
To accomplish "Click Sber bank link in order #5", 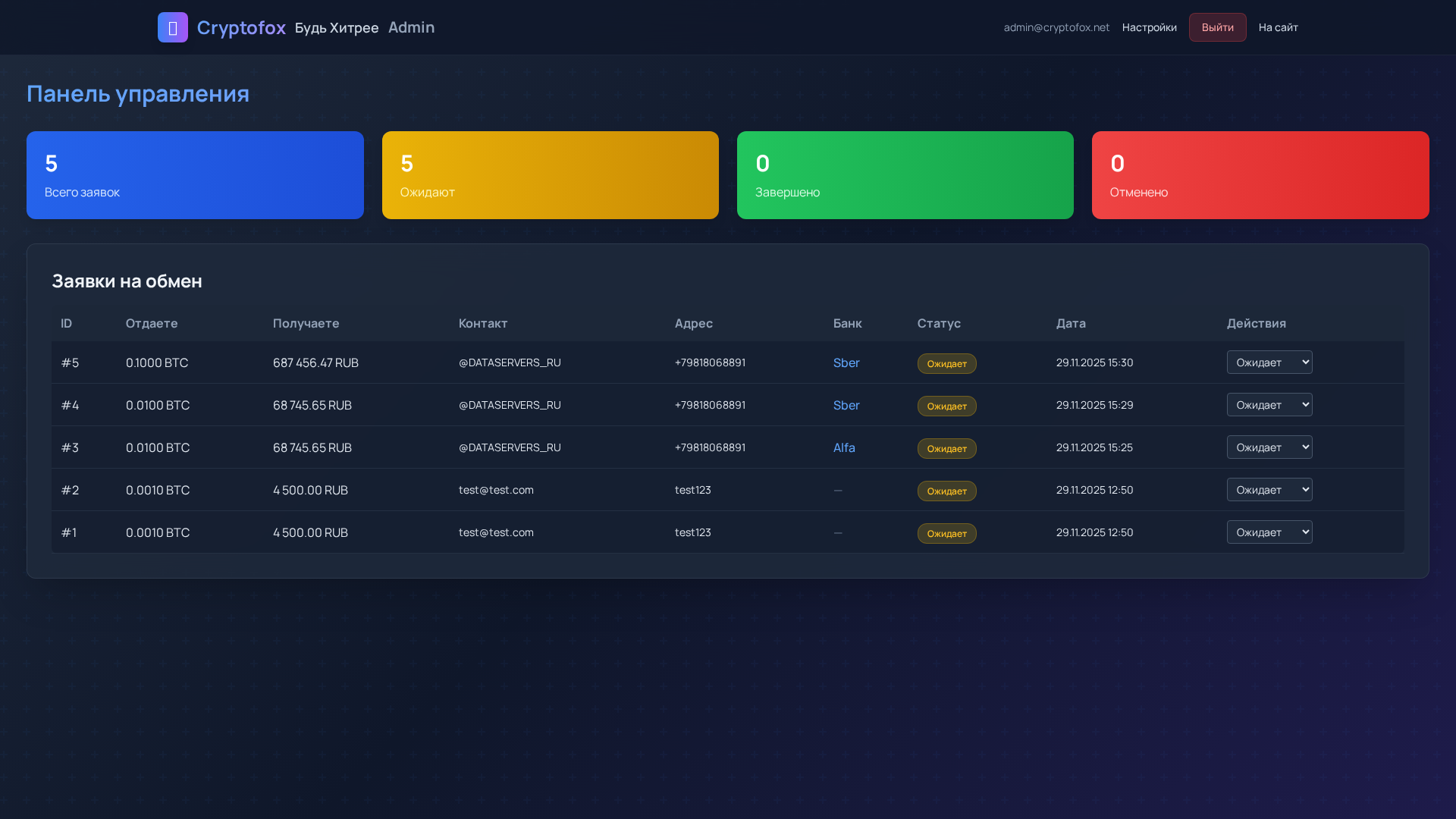I will [x=846, y=362].
